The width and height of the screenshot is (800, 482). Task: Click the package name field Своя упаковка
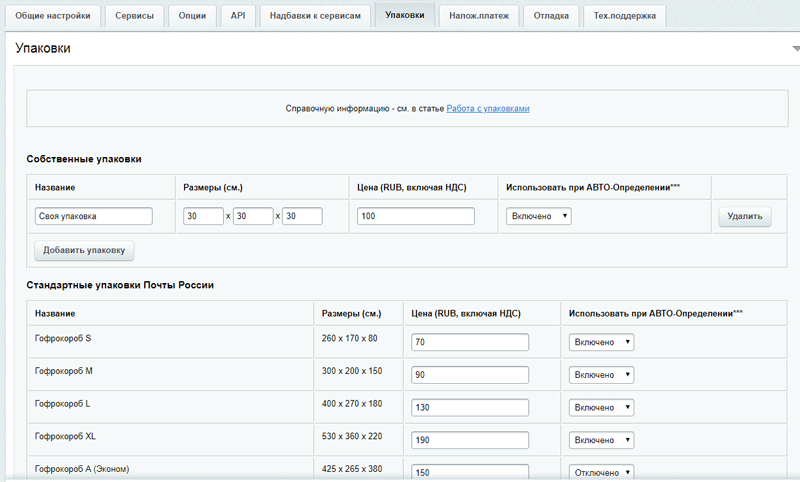(x=93, y=216)
